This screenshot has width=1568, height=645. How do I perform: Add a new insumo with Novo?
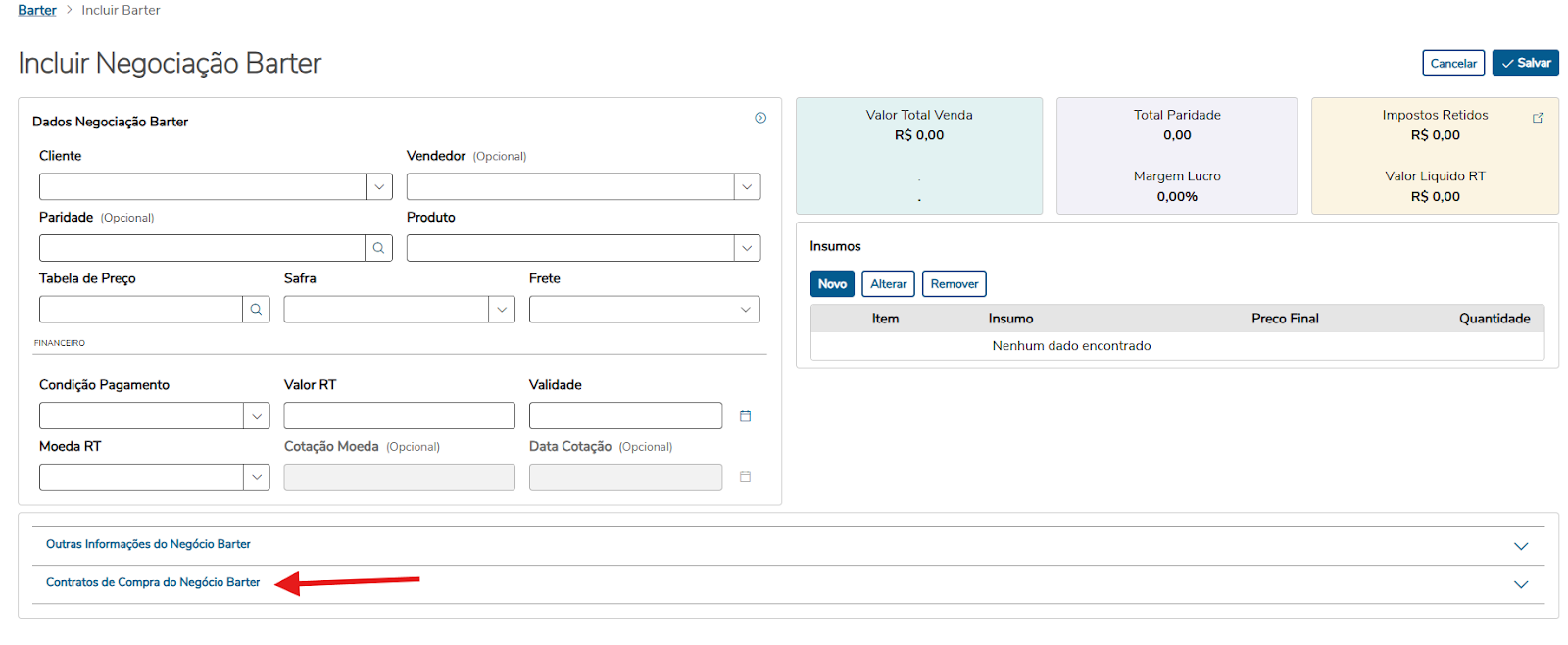[832, 284]
